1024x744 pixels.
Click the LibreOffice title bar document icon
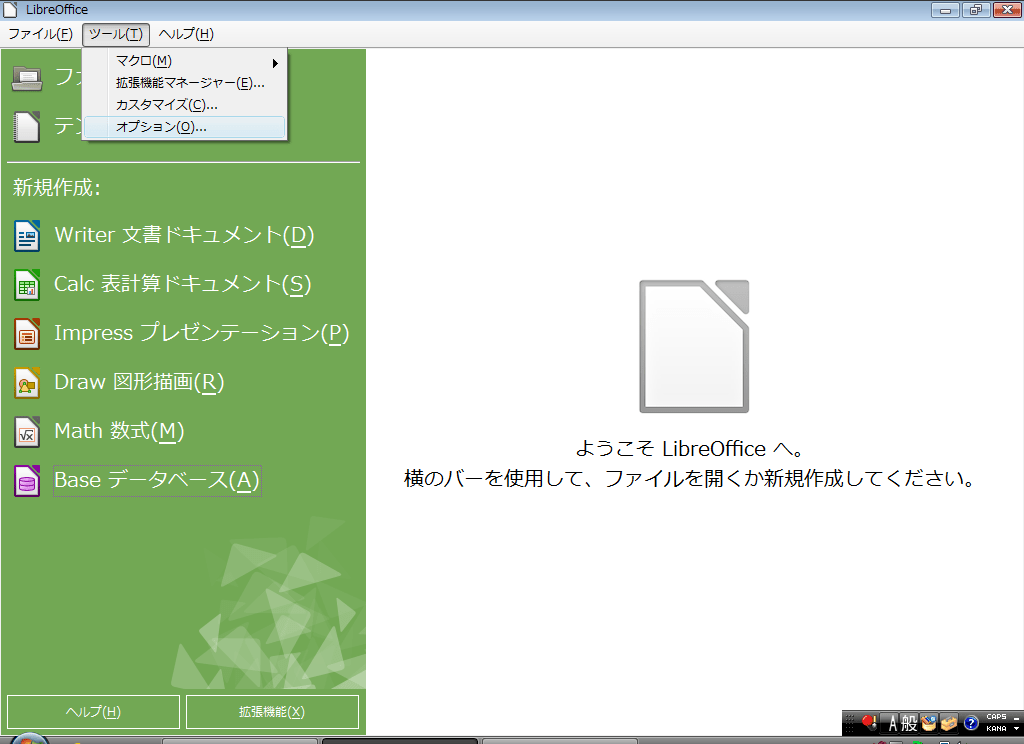coord(10,9)
